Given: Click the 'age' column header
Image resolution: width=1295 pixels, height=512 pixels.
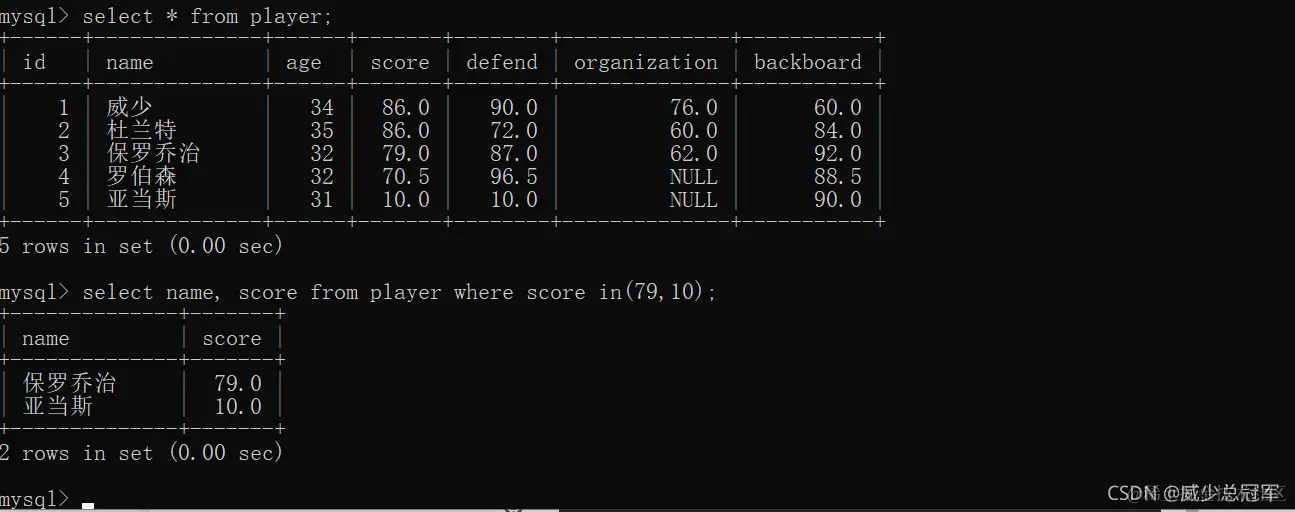Looking at the screenshot, I should tap(304, 63).
